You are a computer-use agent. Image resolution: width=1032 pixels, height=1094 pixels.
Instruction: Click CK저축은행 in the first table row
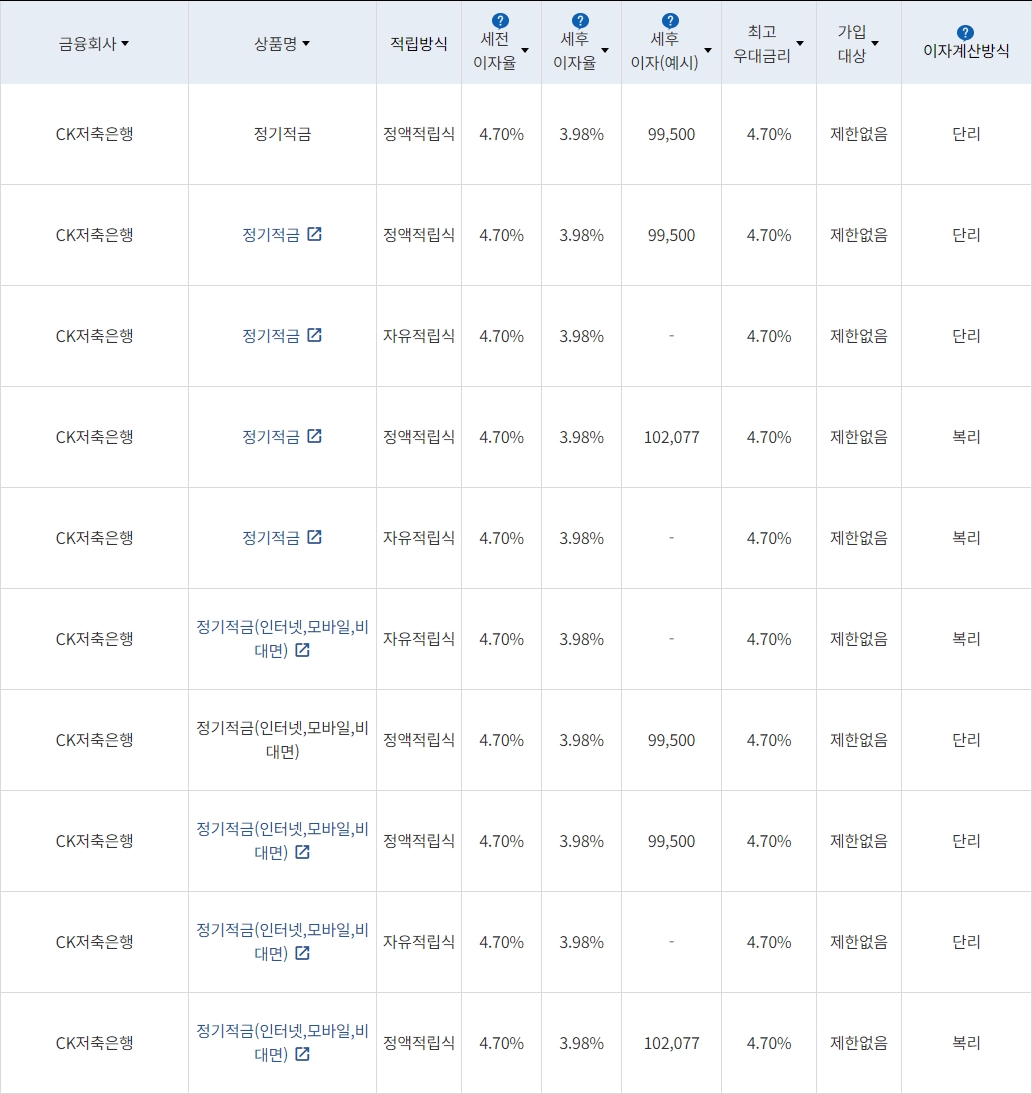93,135
